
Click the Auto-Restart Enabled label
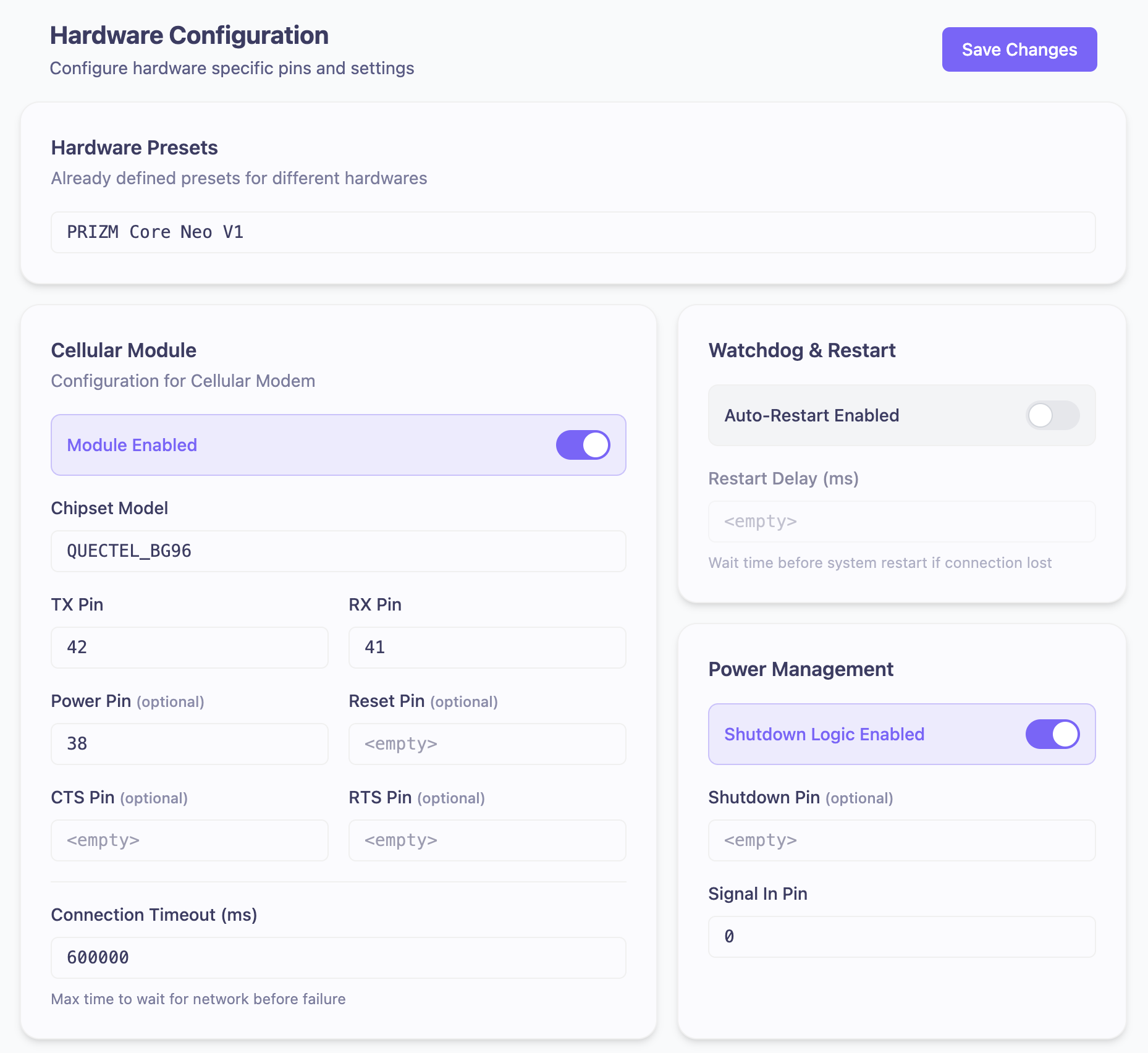coord(812,415)
